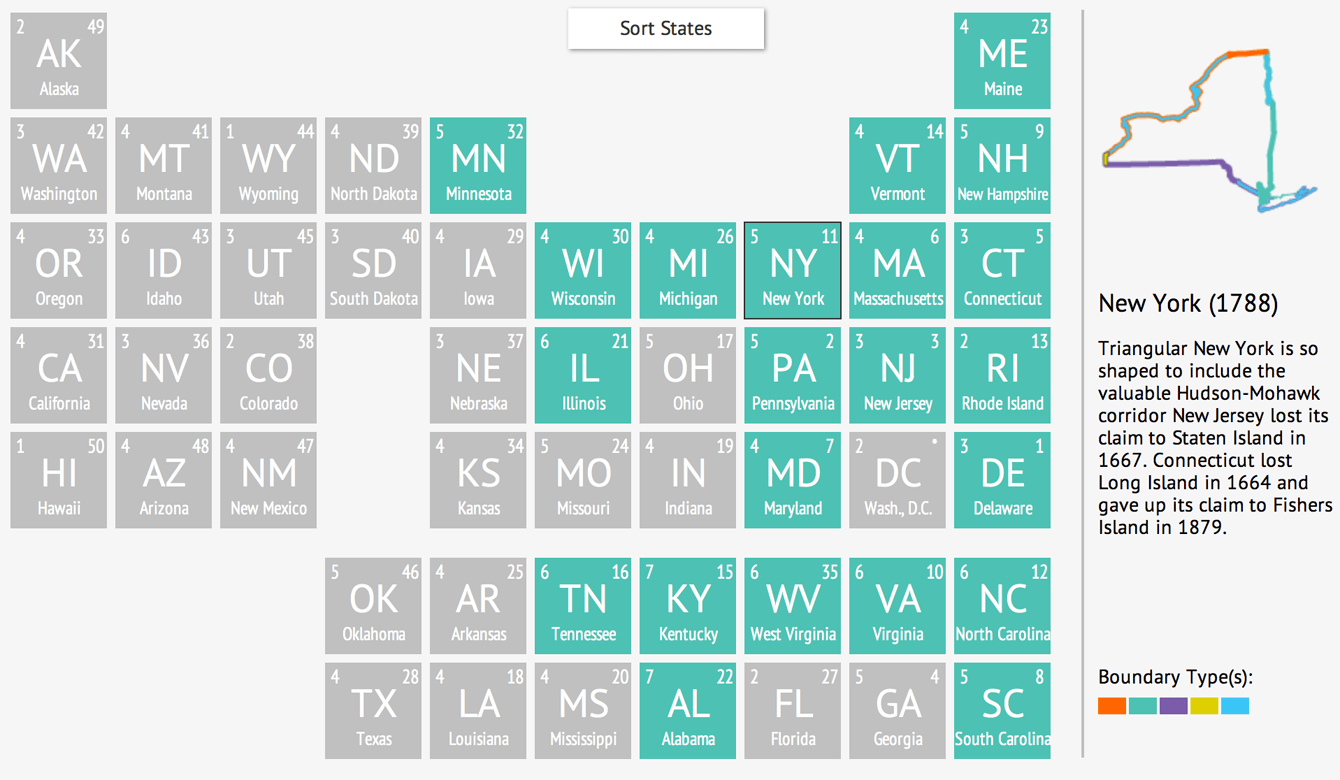1340x780 pixels.
Task: Click the Missouri MO tile
Action: tap(583, 480)
